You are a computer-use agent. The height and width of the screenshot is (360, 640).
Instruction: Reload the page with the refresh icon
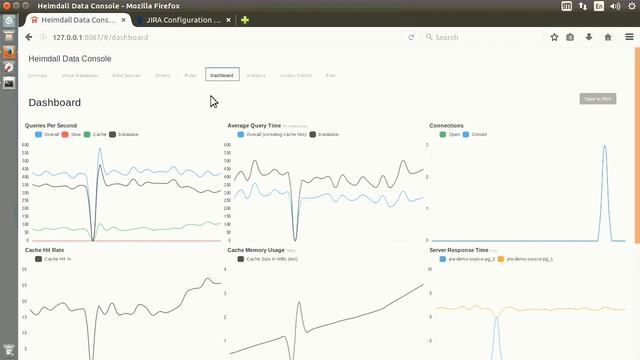(x=411, y=37)
